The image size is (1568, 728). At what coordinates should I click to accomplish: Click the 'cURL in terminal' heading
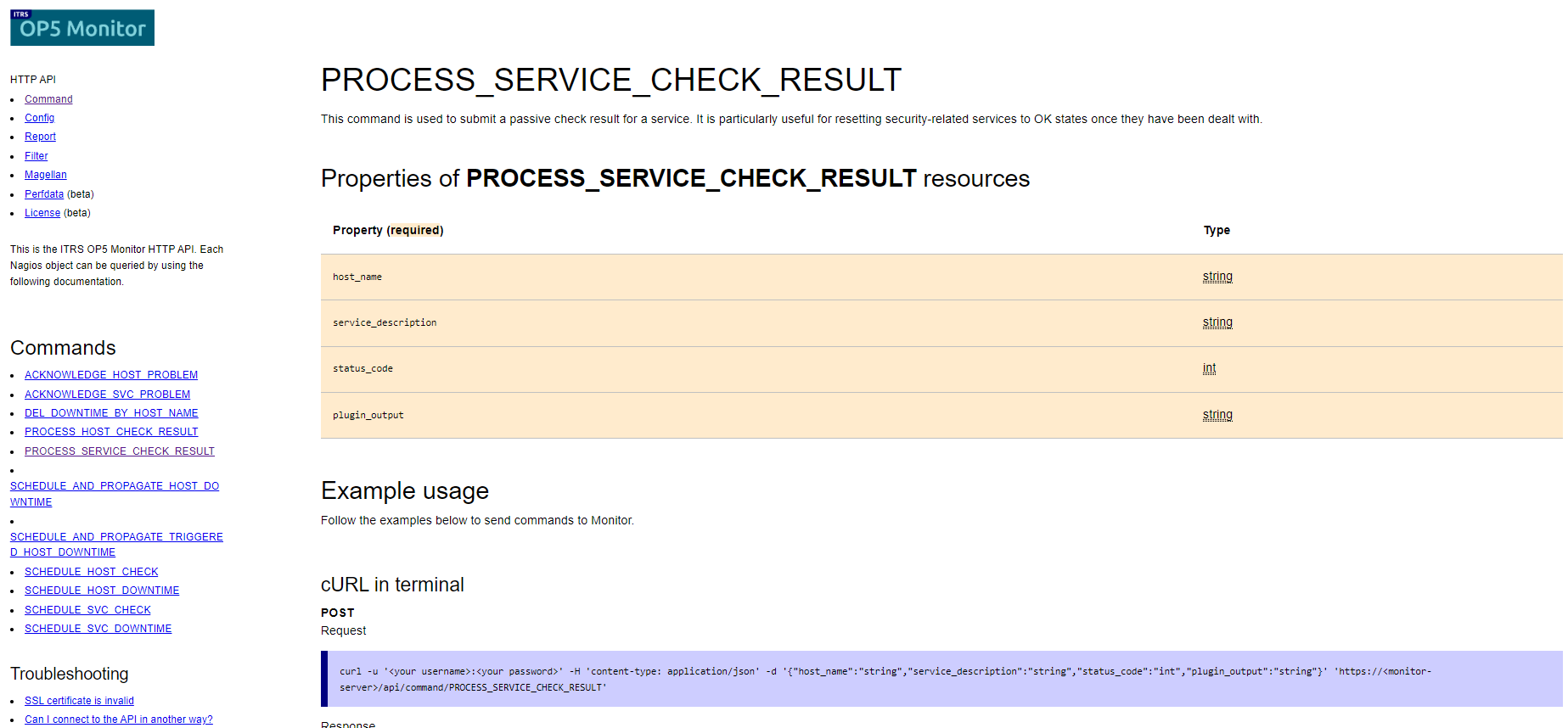[392, 585]
